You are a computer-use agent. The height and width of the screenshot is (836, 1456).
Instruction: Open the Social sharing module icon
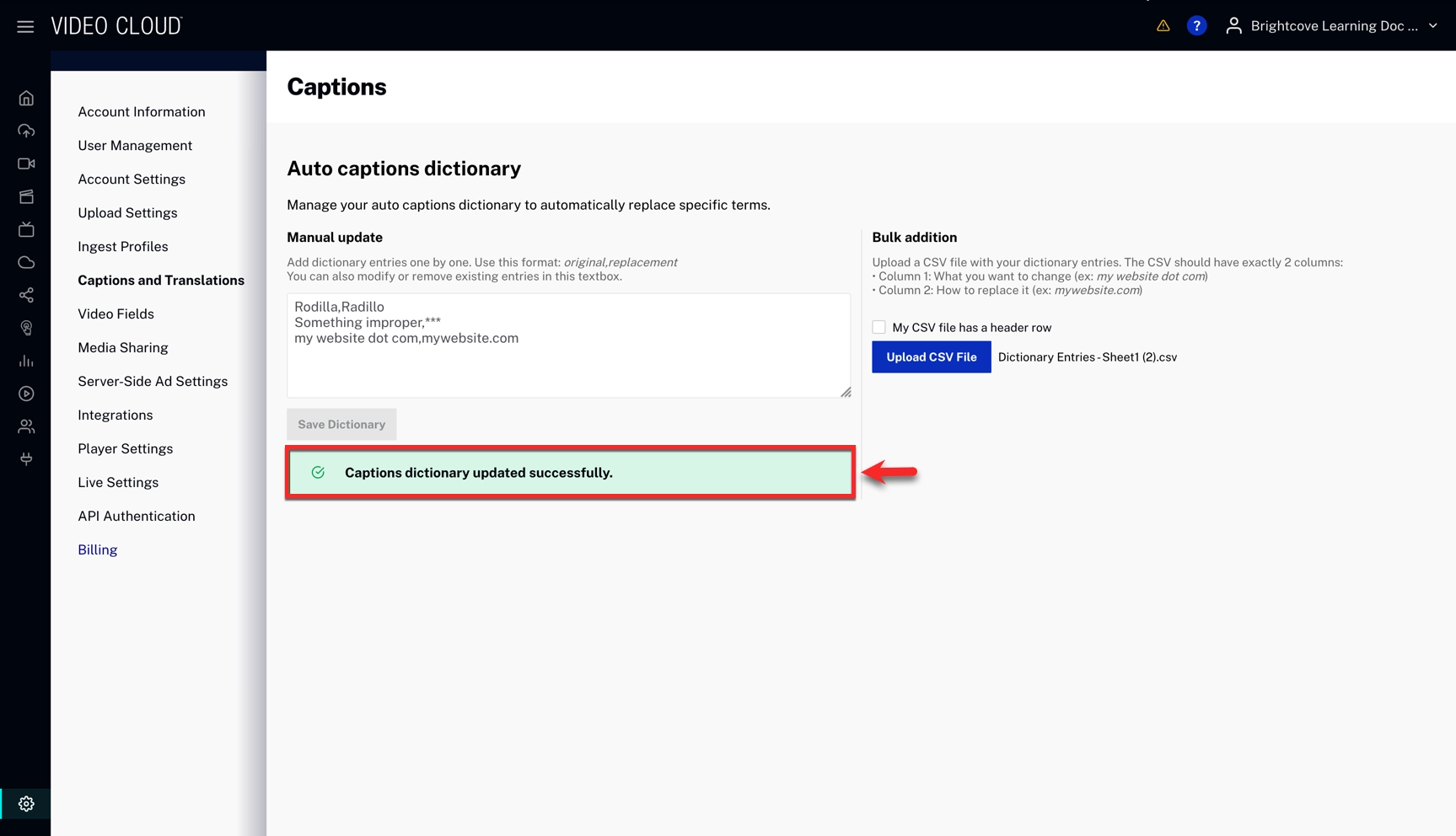pos(26,295)
